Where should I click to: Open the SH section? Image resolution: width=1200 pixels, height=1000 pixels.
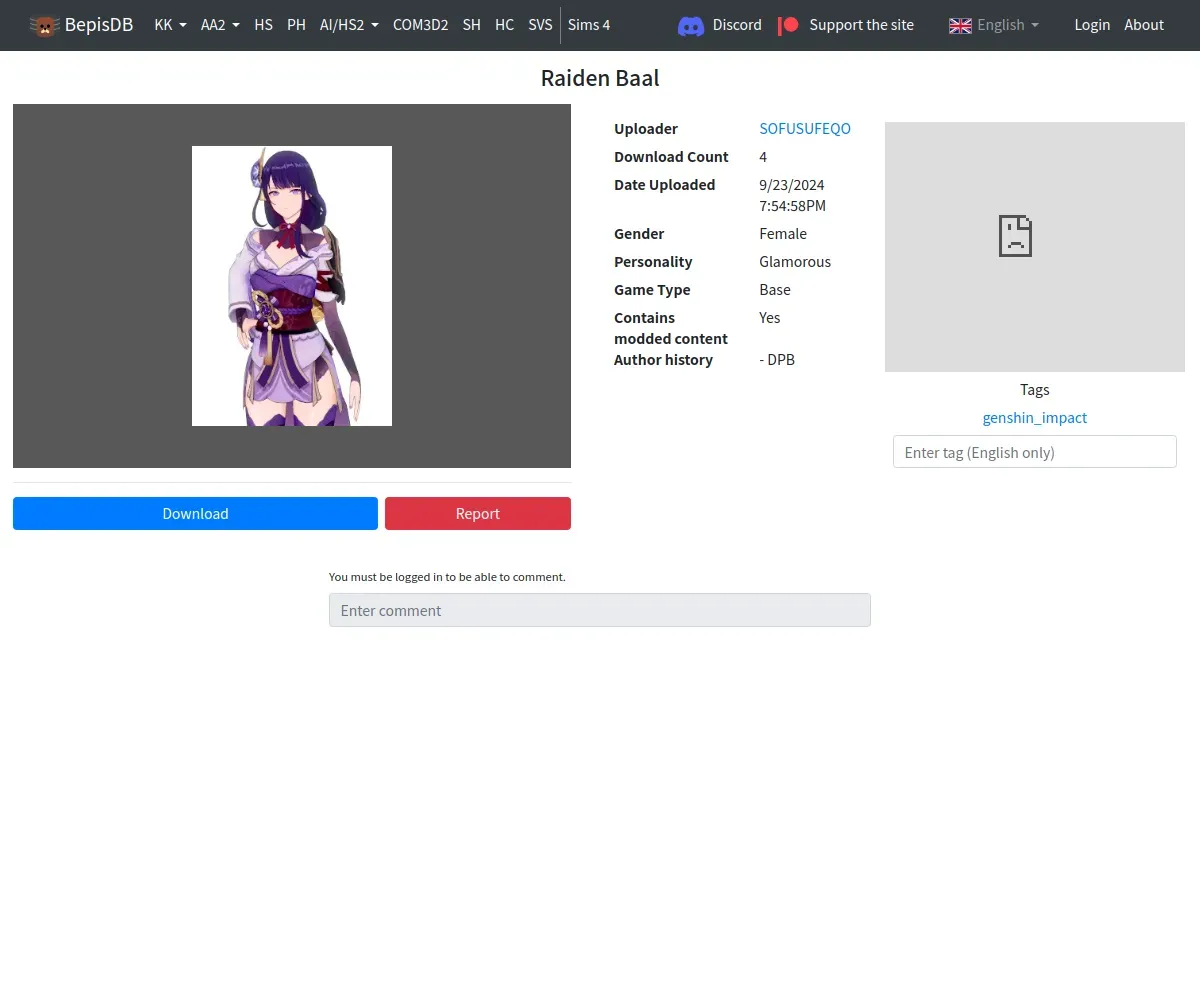tap(472, 25)
